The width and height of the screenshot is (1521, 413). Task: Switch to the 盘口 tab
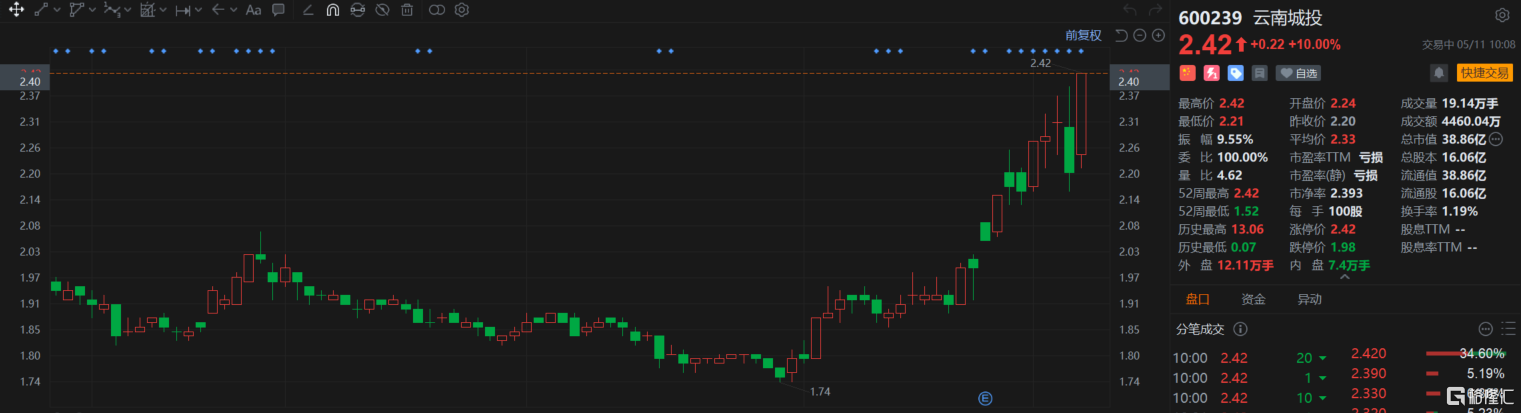pos(1197,299)
